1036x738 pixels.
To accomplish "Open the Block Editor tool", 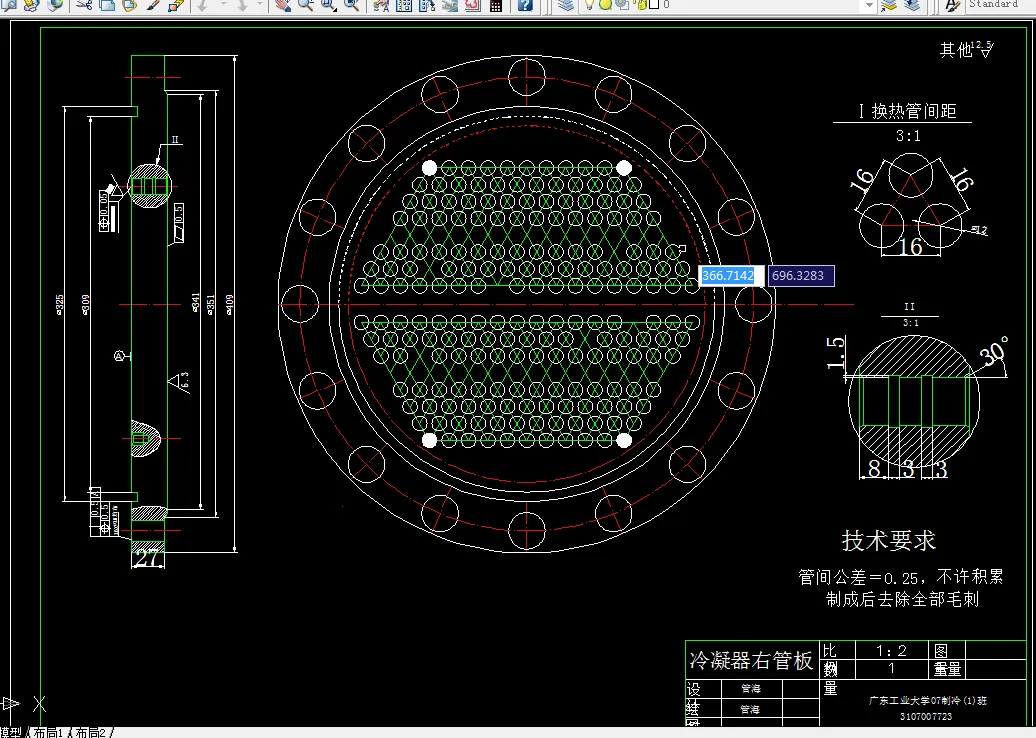I will coord(176,5).
